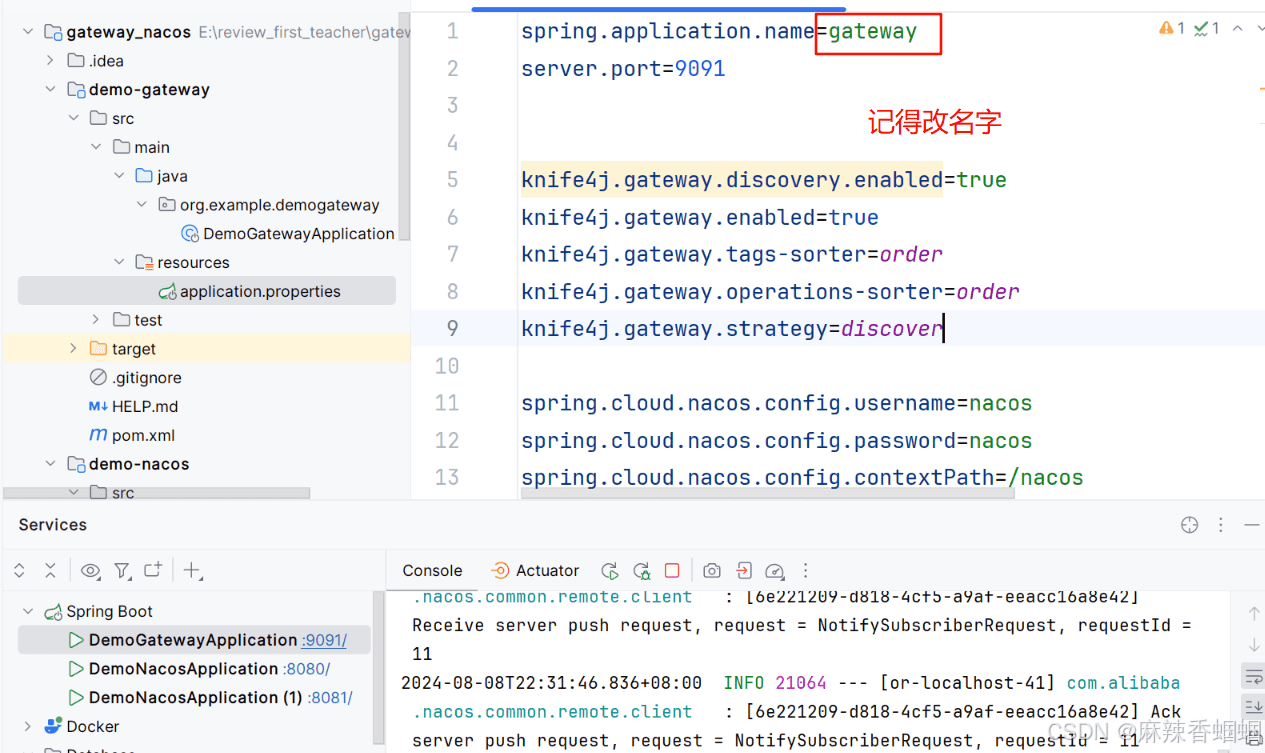Click com.alibaba class link in console
The image size is (1265, 753).
pos(1123,683)
